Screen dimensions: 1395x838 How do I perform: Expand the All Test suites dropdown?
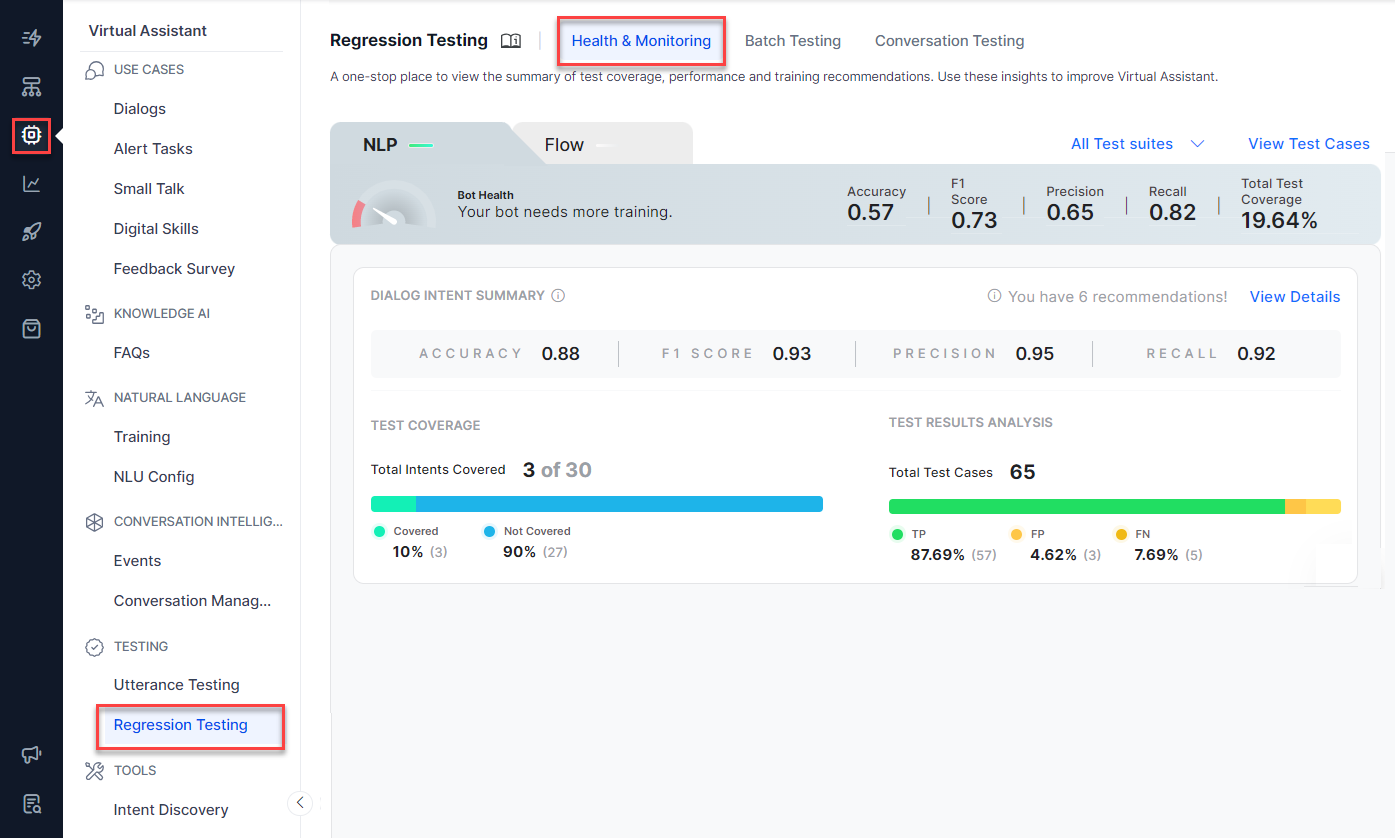coord(1137,144)
